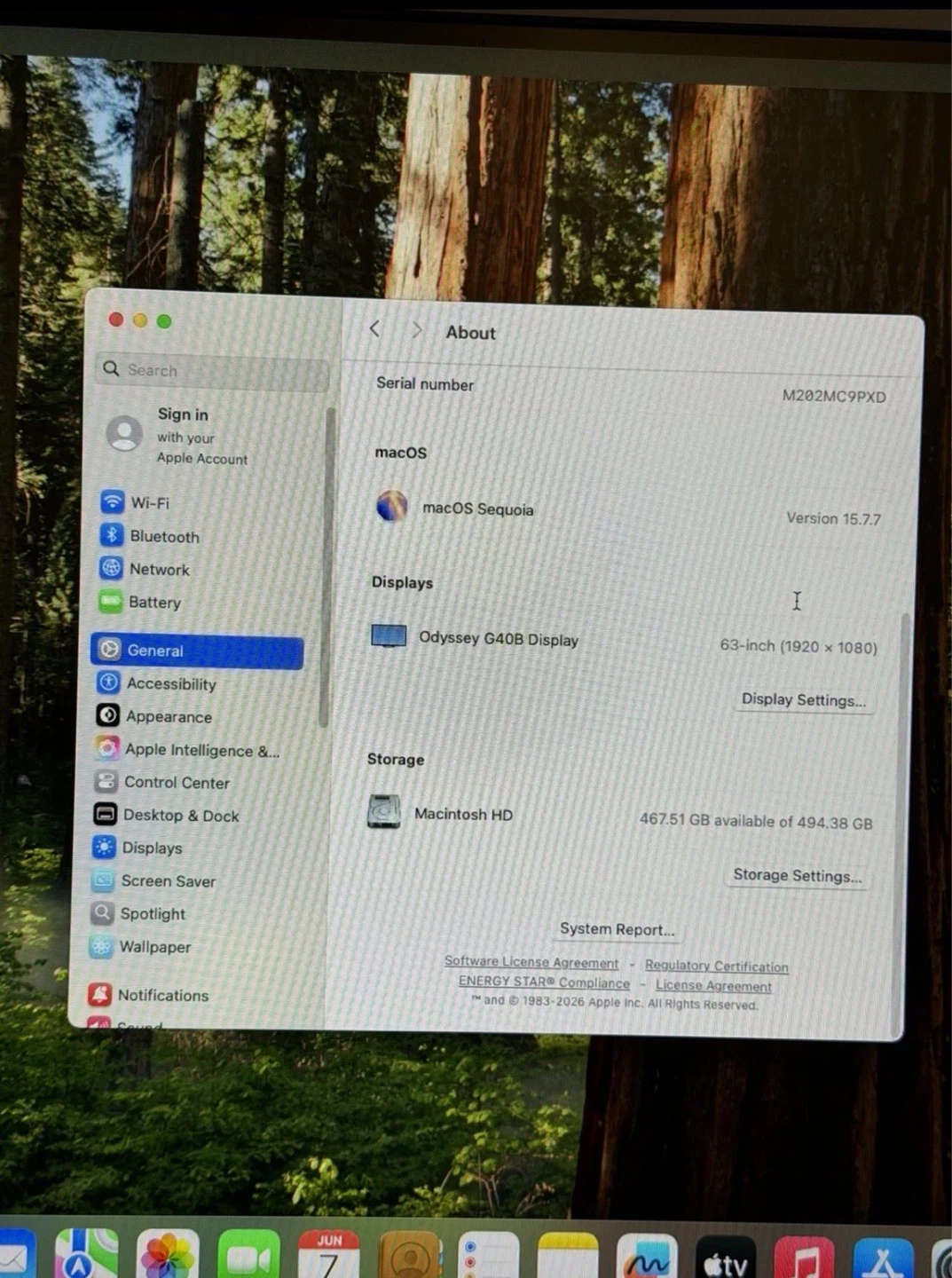Image resolution: width=952 pixels, height=1278 pixels.
Task: Open Regulatory Certification link
Action: click(716, 966)
